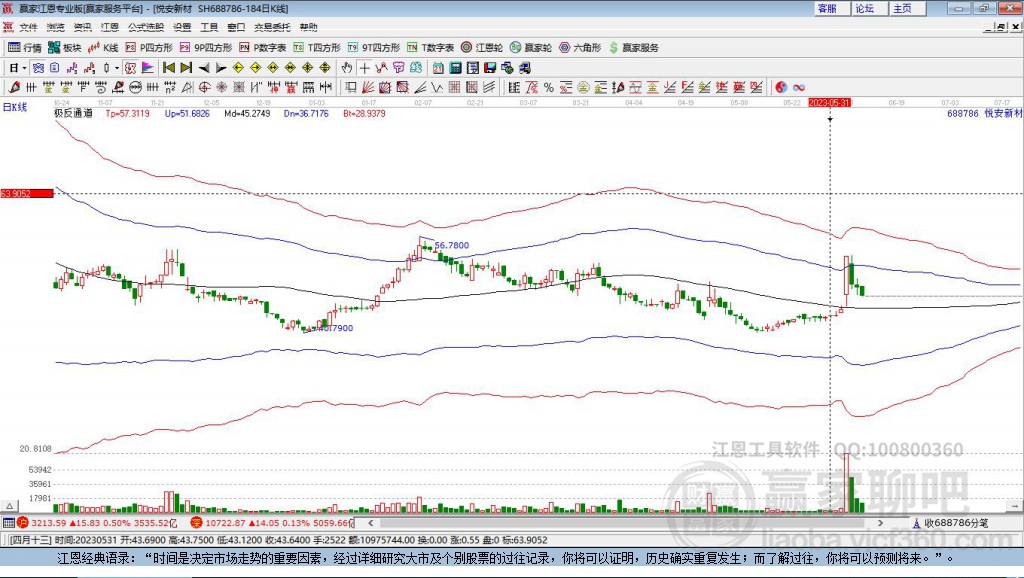The height and width of the screenshot is (578, 1024).
Task: Click the red fan lines tool icon
Action: 368,88
